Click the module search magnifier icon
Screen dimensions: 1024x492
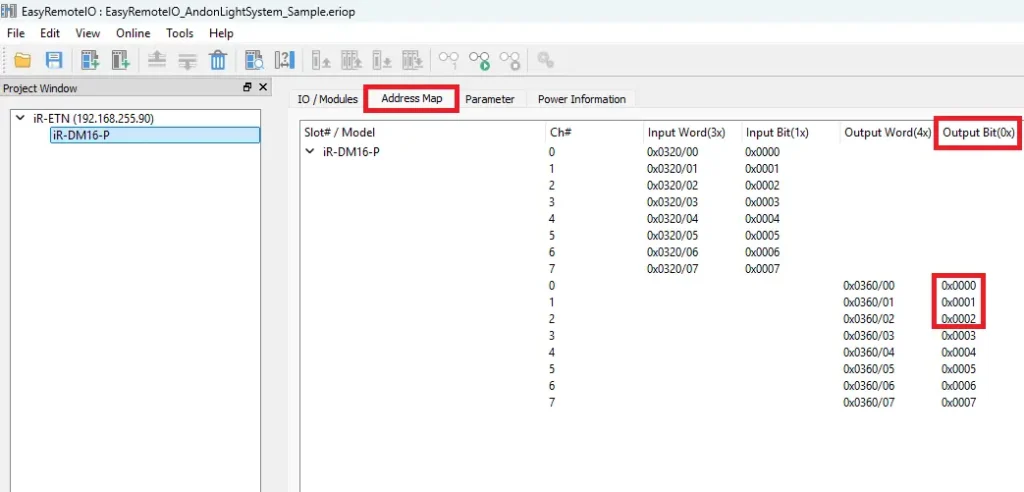pyautogui.click(x=254, y=61)
